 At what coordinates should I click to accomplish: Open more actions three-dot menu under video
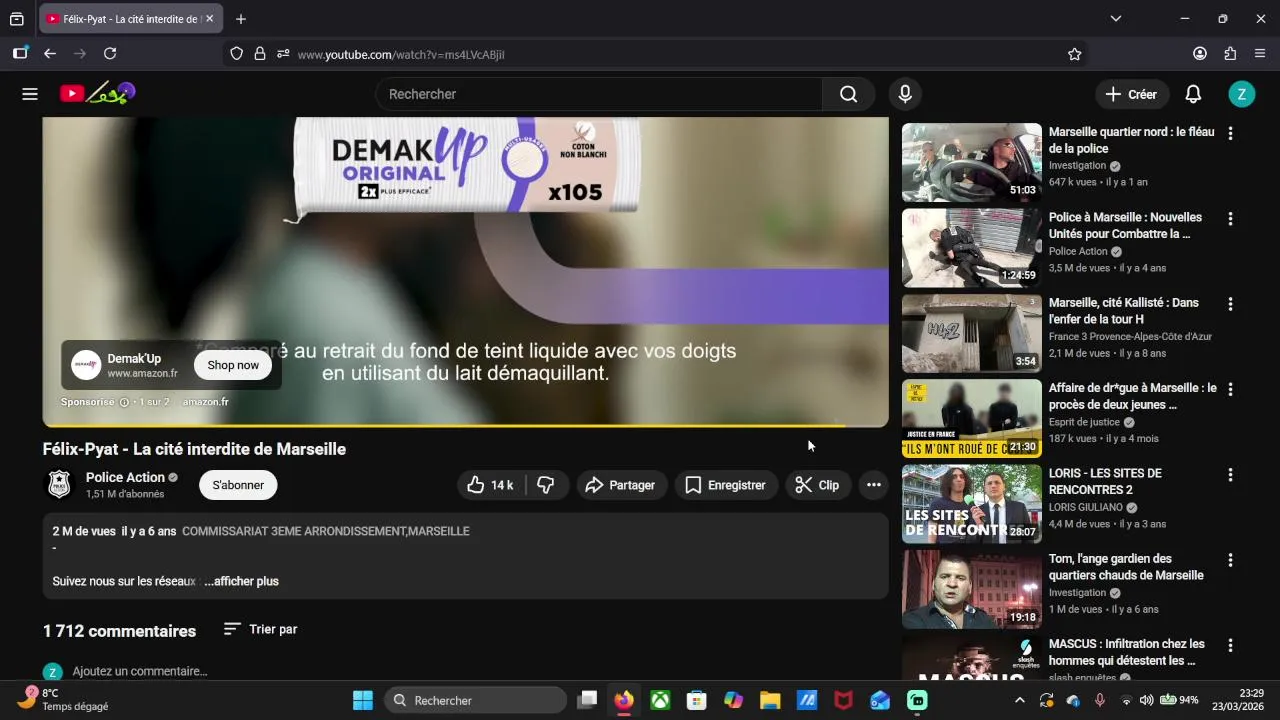[873, 485]
